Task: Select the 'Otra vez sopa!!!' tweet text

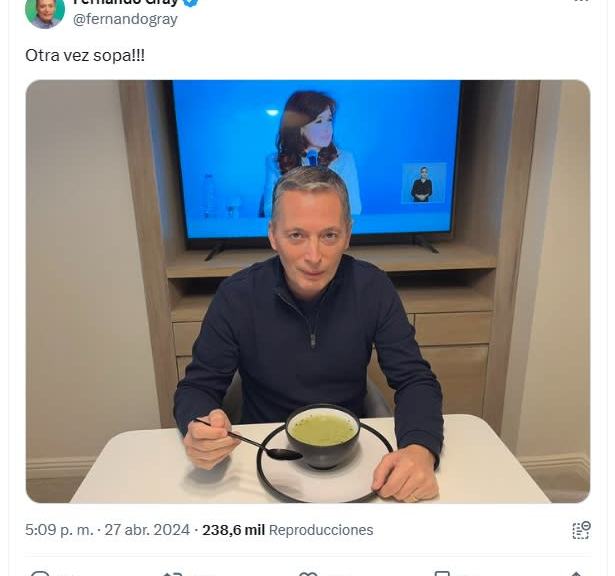Action: tap(85, 55)
